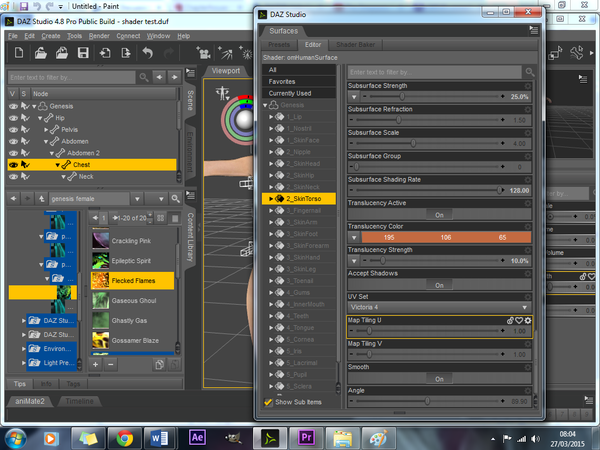Click the Chrome taskbar icon
This screenshot has width=600, height=450.
tap(125, 439)
